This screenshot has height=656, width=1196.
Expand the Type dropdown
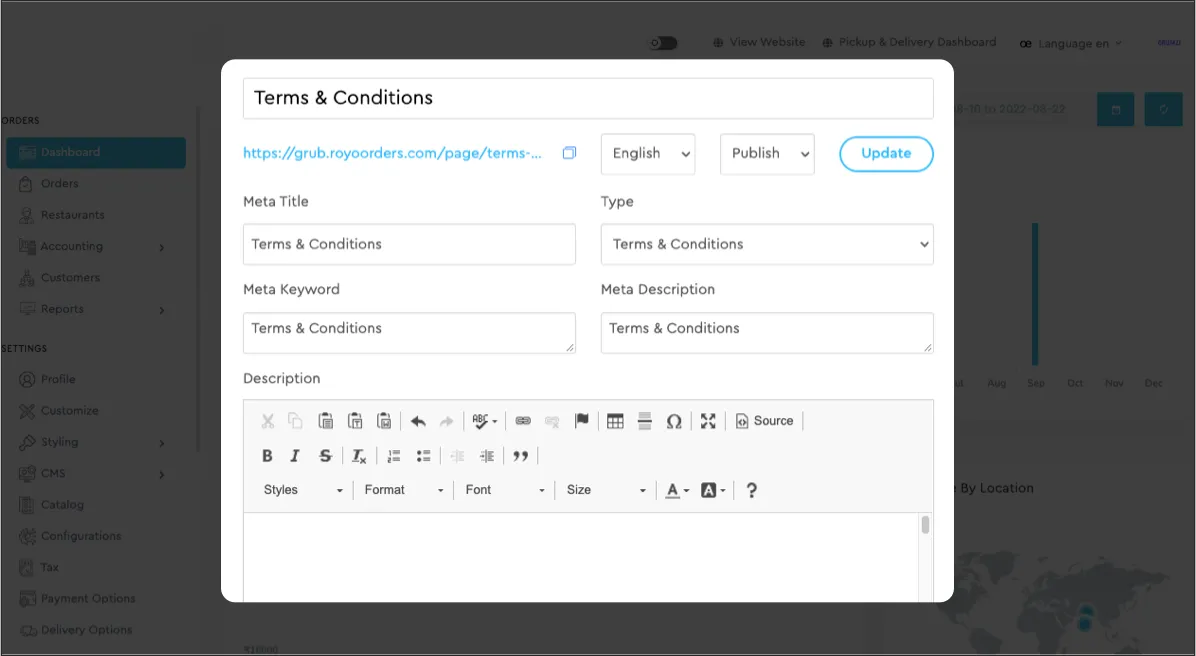[x=766, y=244]
